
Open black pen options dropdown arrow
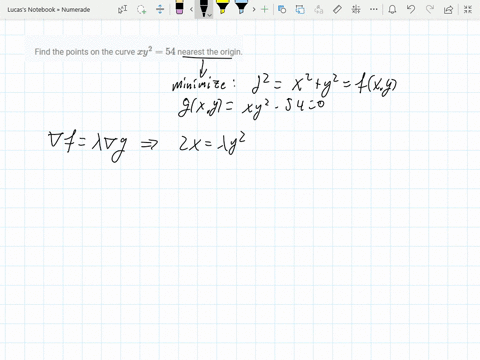pos(209,15)
